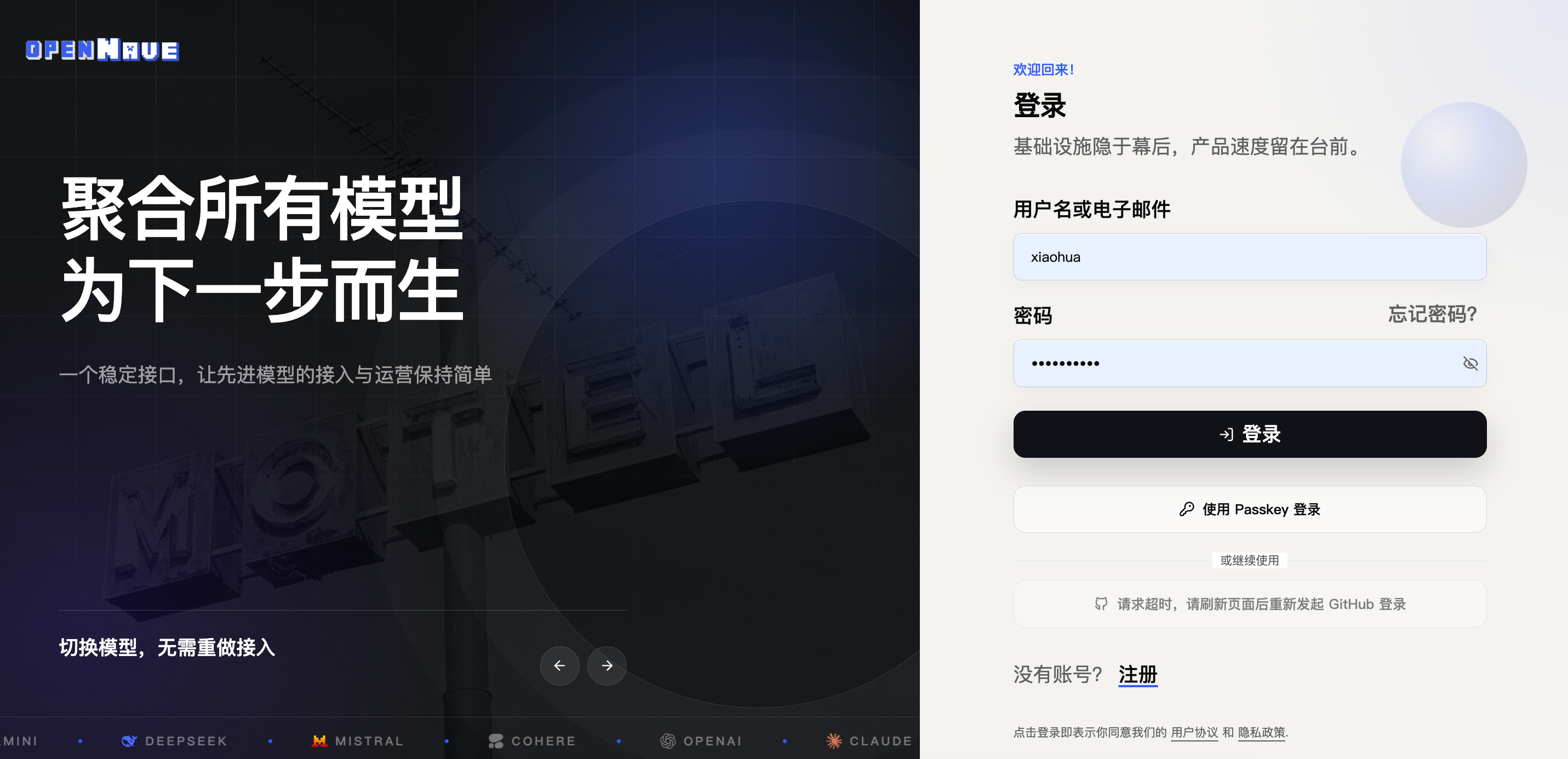The width and height of the screenshot is (1568, 759).
Task: Click the 切换模型，无需重做接入 caption
Action: click(167, 647)
